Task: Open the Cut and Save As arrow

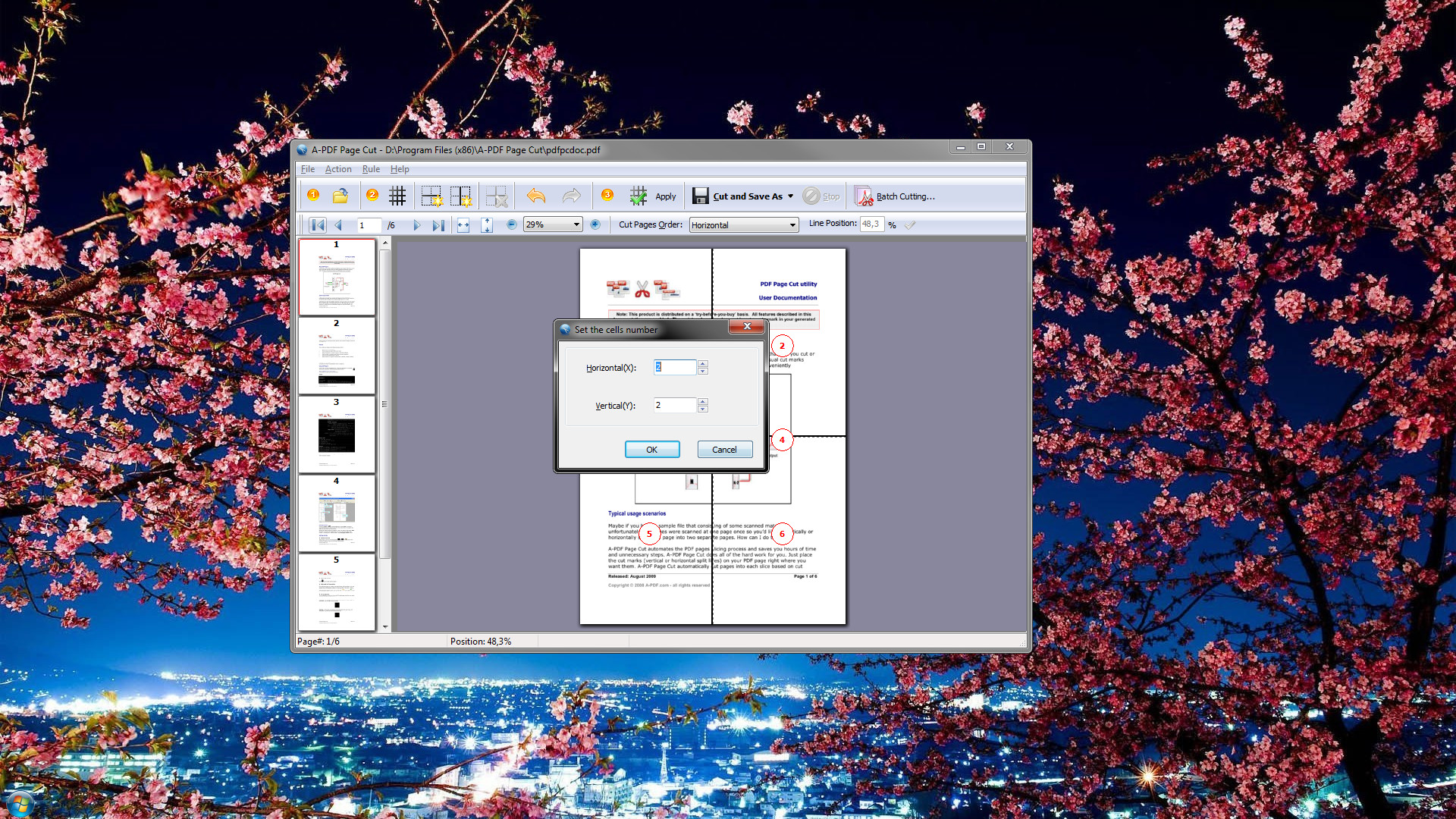Action: click(790, 196)
